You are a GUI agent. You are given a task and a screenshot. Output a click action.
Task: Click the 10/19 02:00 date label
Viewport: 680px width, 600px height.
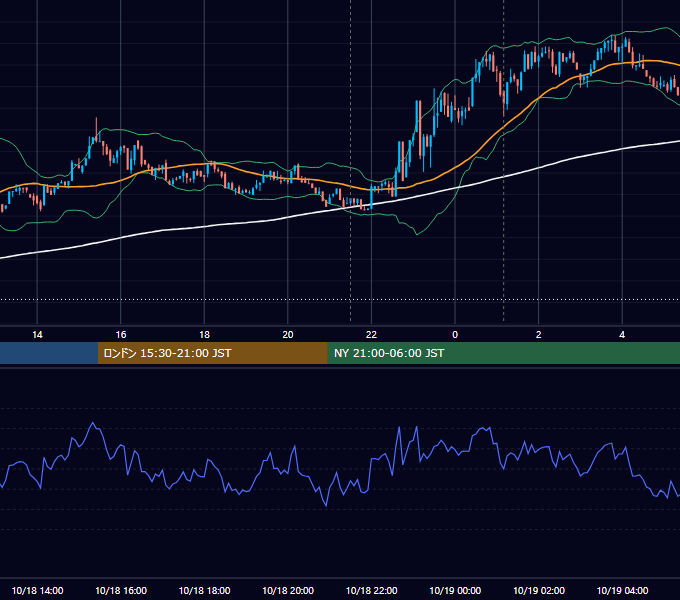[x=539, y=590]
